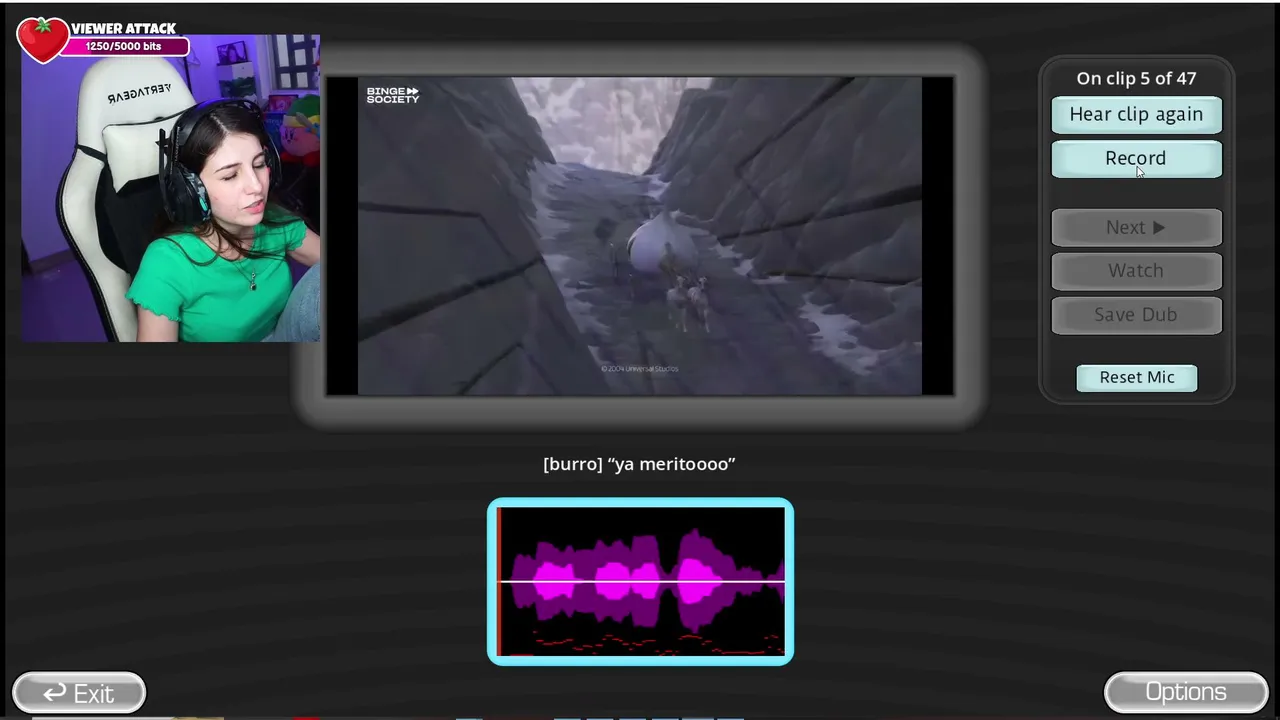This screenshot has height=720, width=1280.
Task: Exit the dubbing screen
Action: tap(79, 692)
